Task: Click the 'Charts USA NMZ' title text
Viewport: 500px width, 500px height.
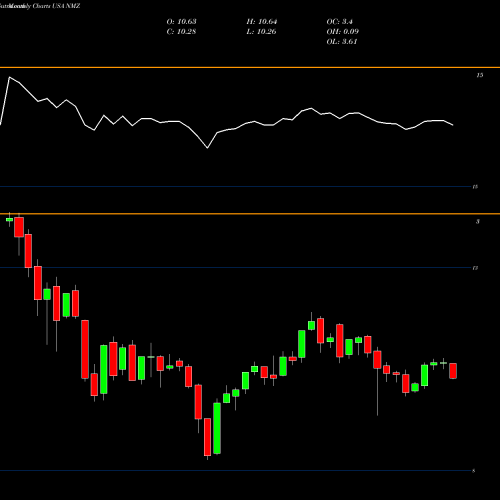Action: [x=56, y=6]
